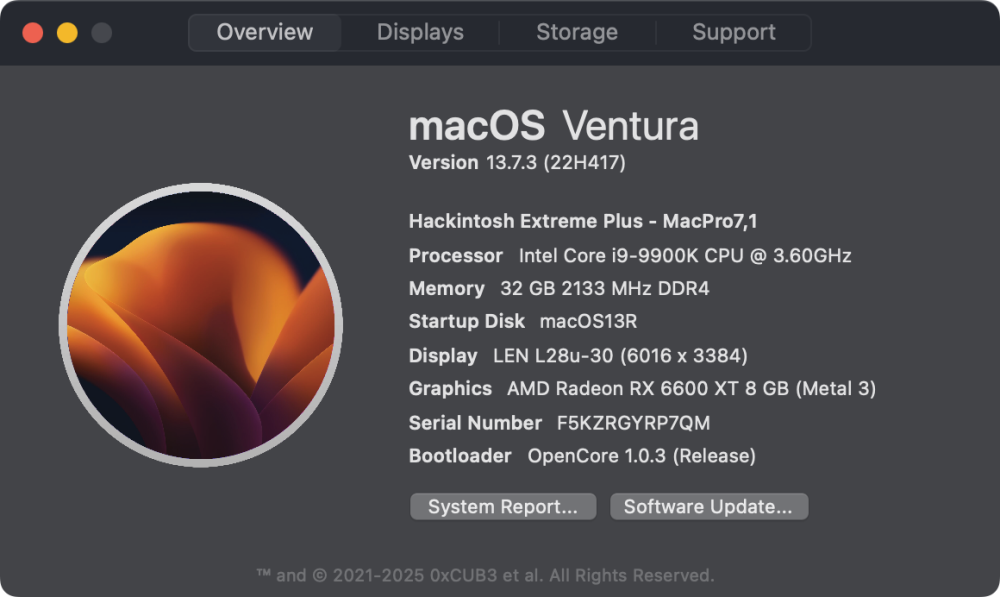Minimize the window with yellow button

click(67, 33)
